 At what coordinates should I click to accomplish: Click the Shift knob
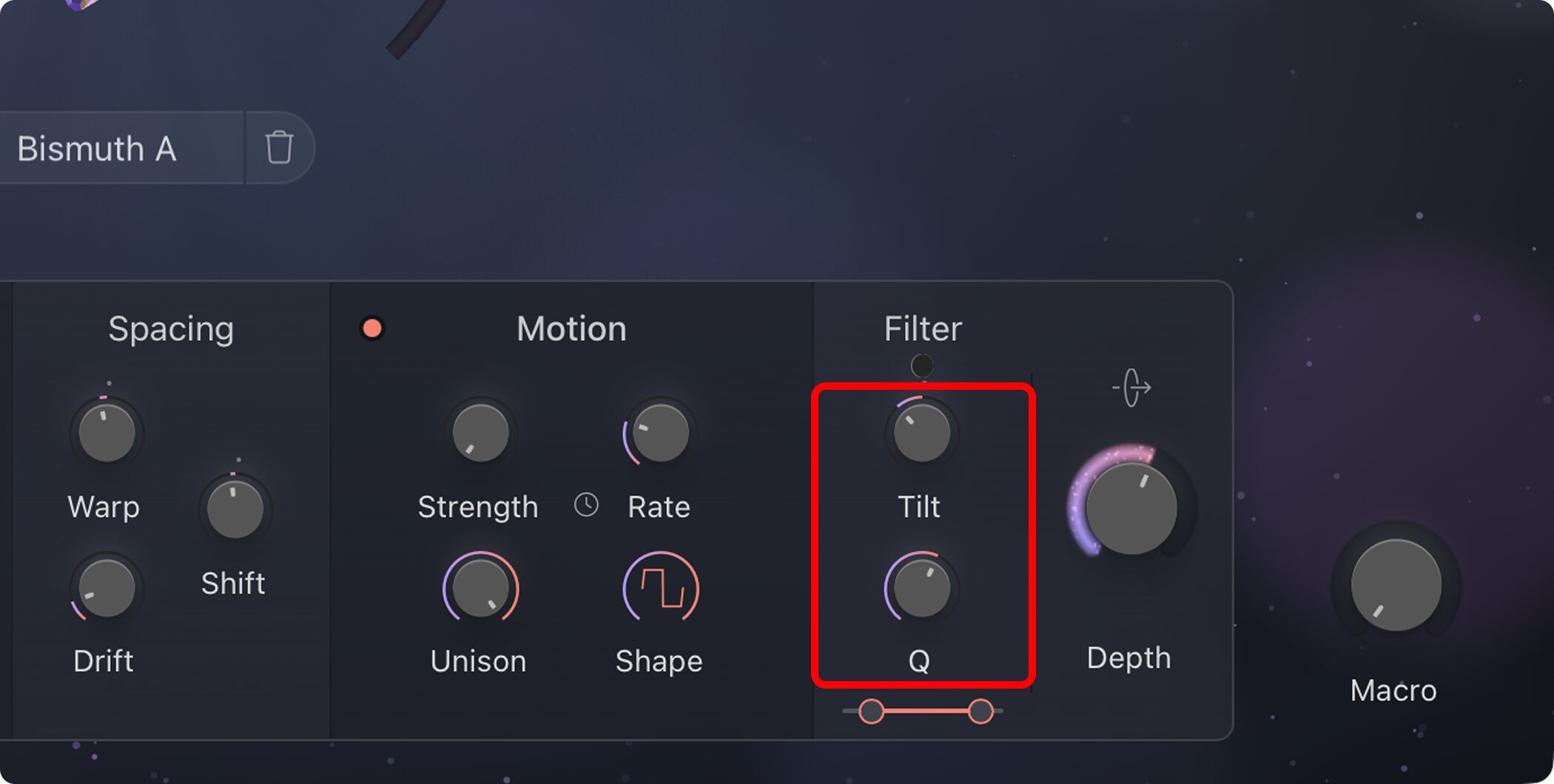(x=235, y=510)
